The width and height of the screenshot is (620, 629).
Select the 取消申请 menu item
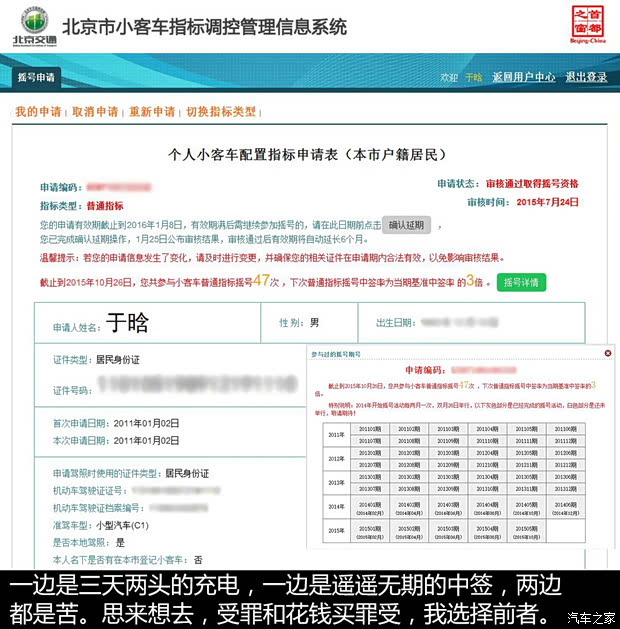click(95, 112)
